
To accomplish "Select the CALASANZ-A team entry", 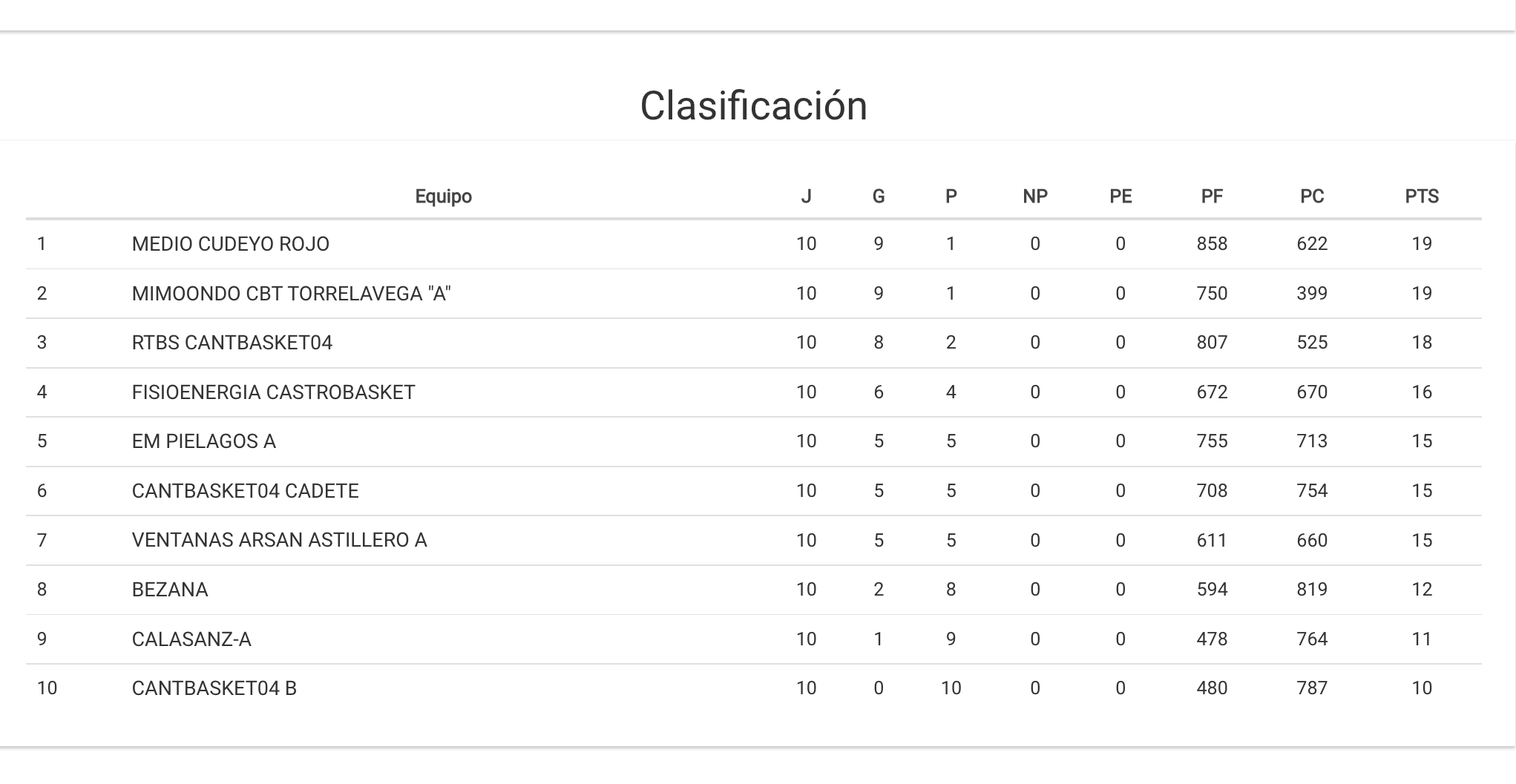I will [x=191, y=639].
